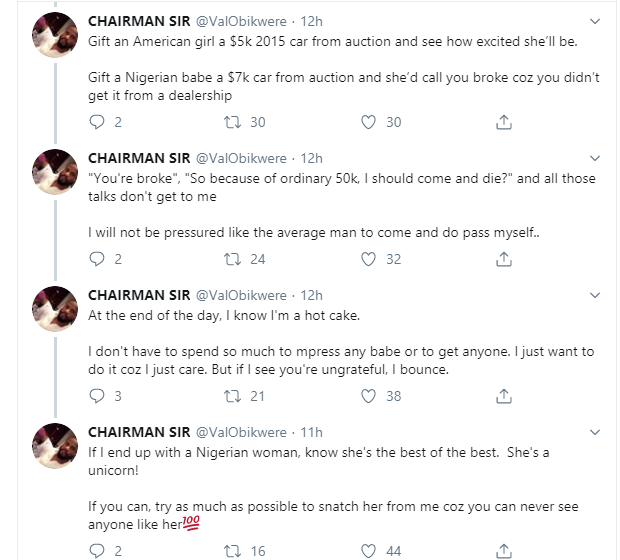This screenshot has height=560, width=620.
Task: Reply to the American girl car tweet
Action: tap(97, 122)
